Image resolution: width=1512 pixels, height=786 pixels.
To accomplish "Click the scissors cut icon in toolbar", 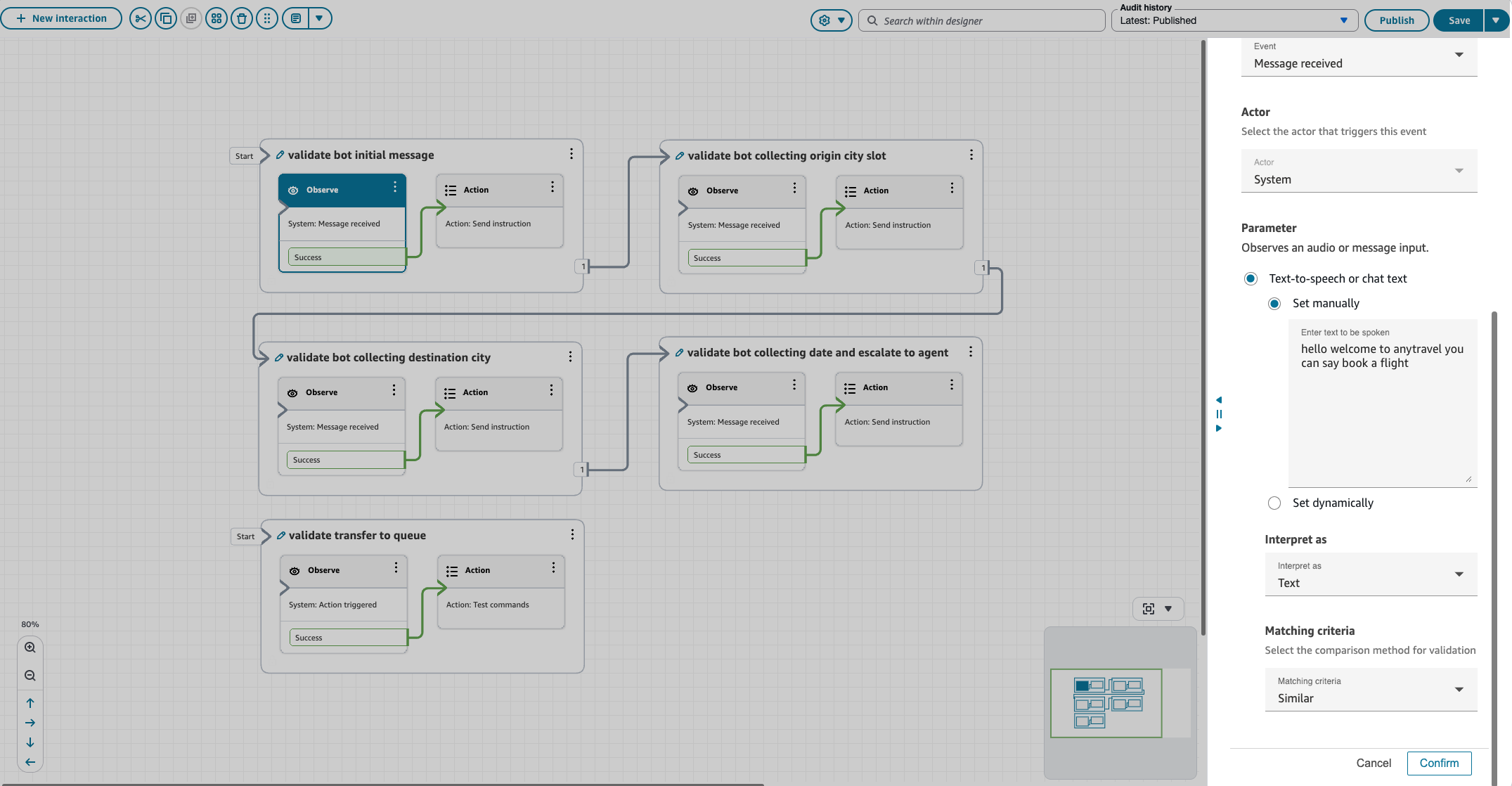I will [x=141, y=19].
